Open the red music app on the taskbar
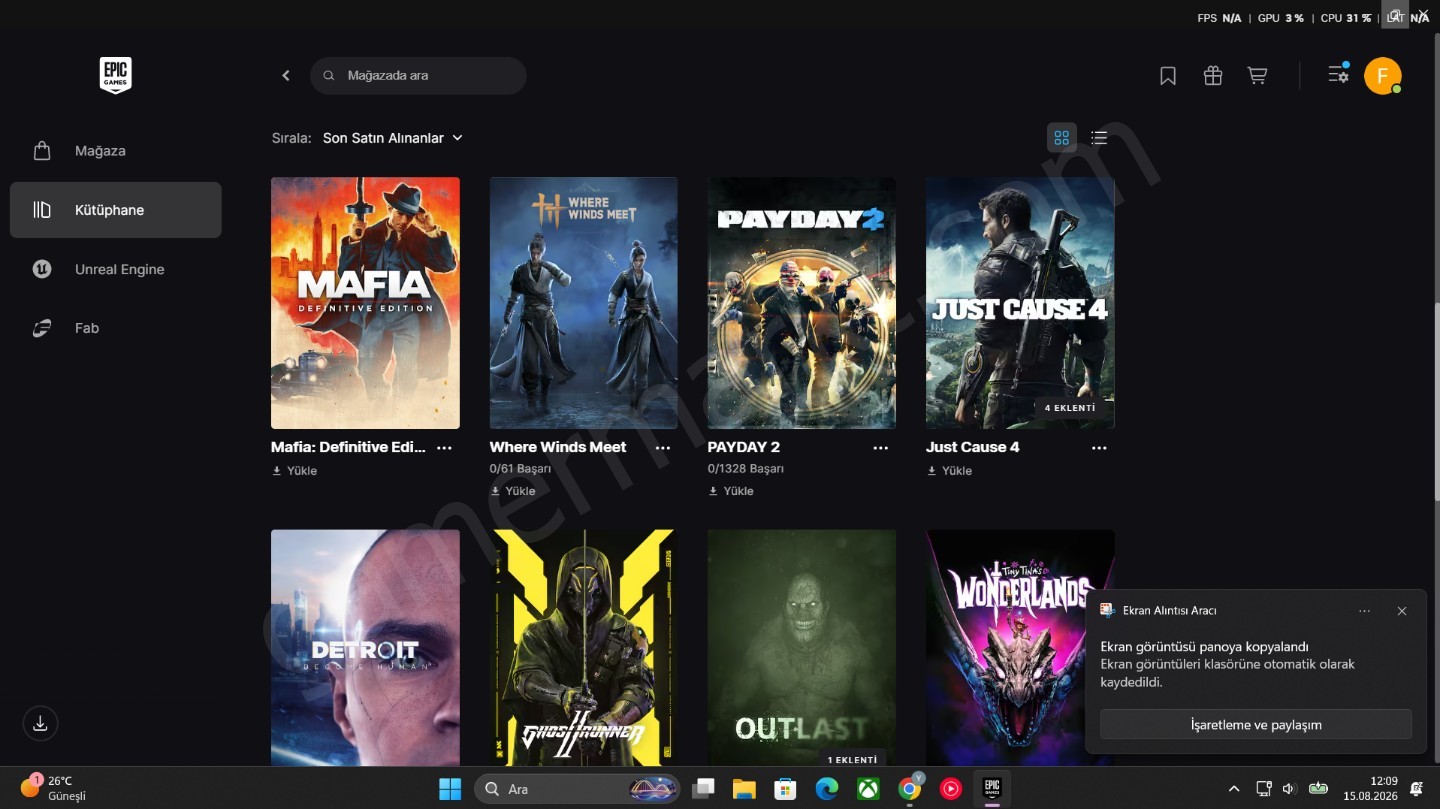Viewport: 1440px width, 809px height. [x=950, y=789]
